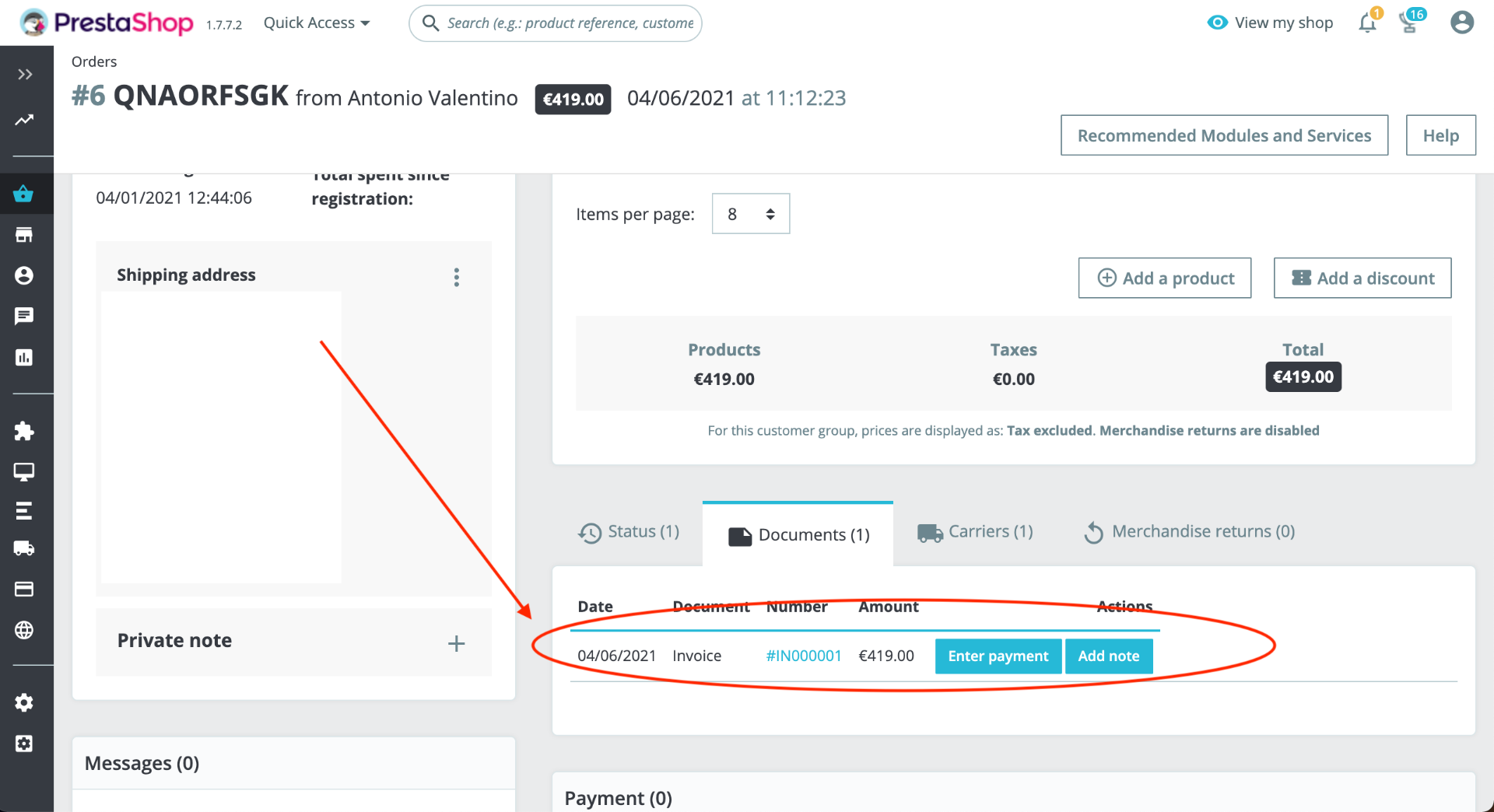Focus the back office search field
The width and height of the screenshot is (1494, 812).
[556, 23]
